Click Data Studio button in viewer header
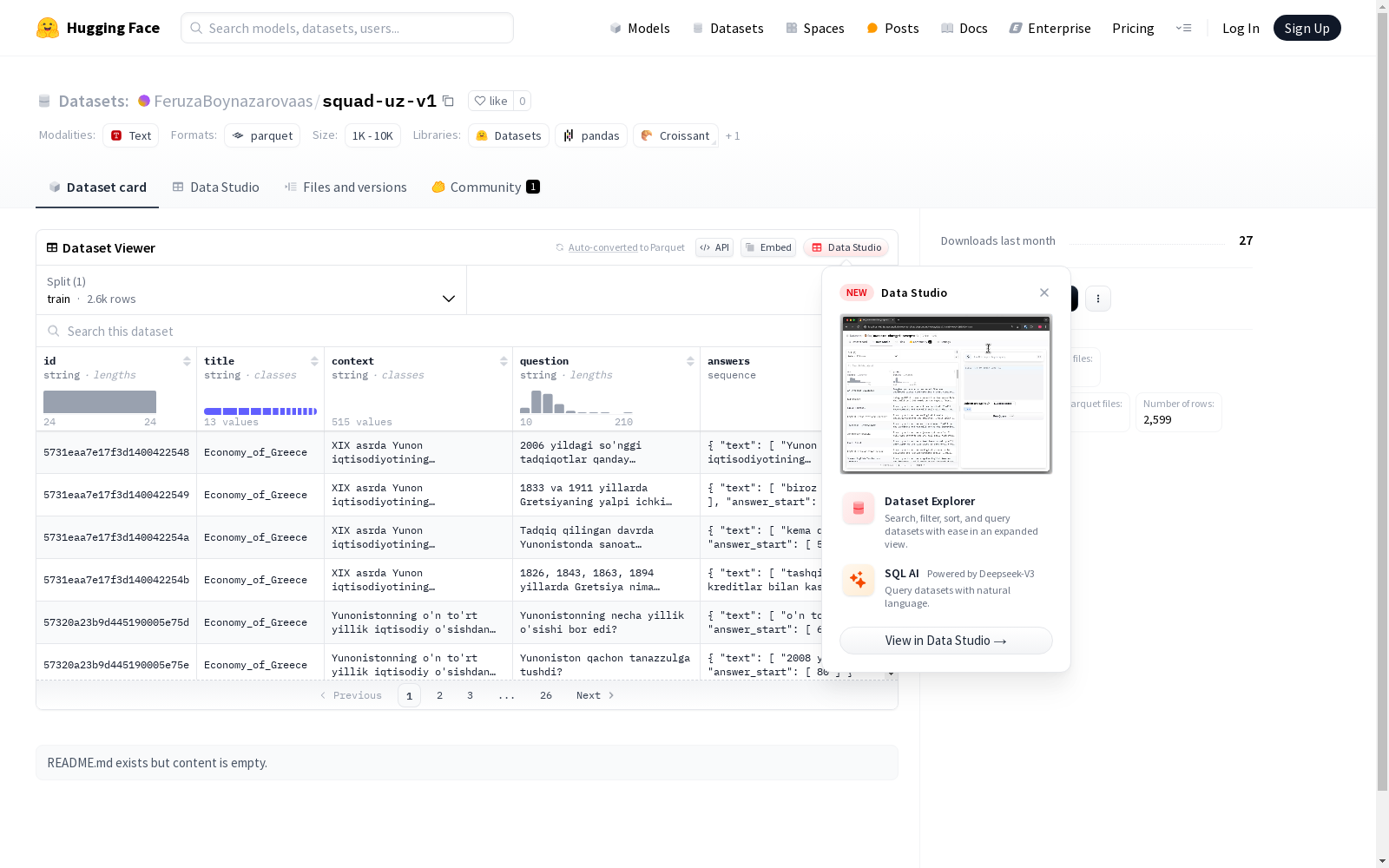Viewport: 1389px width, 868px height. point(846,247)
